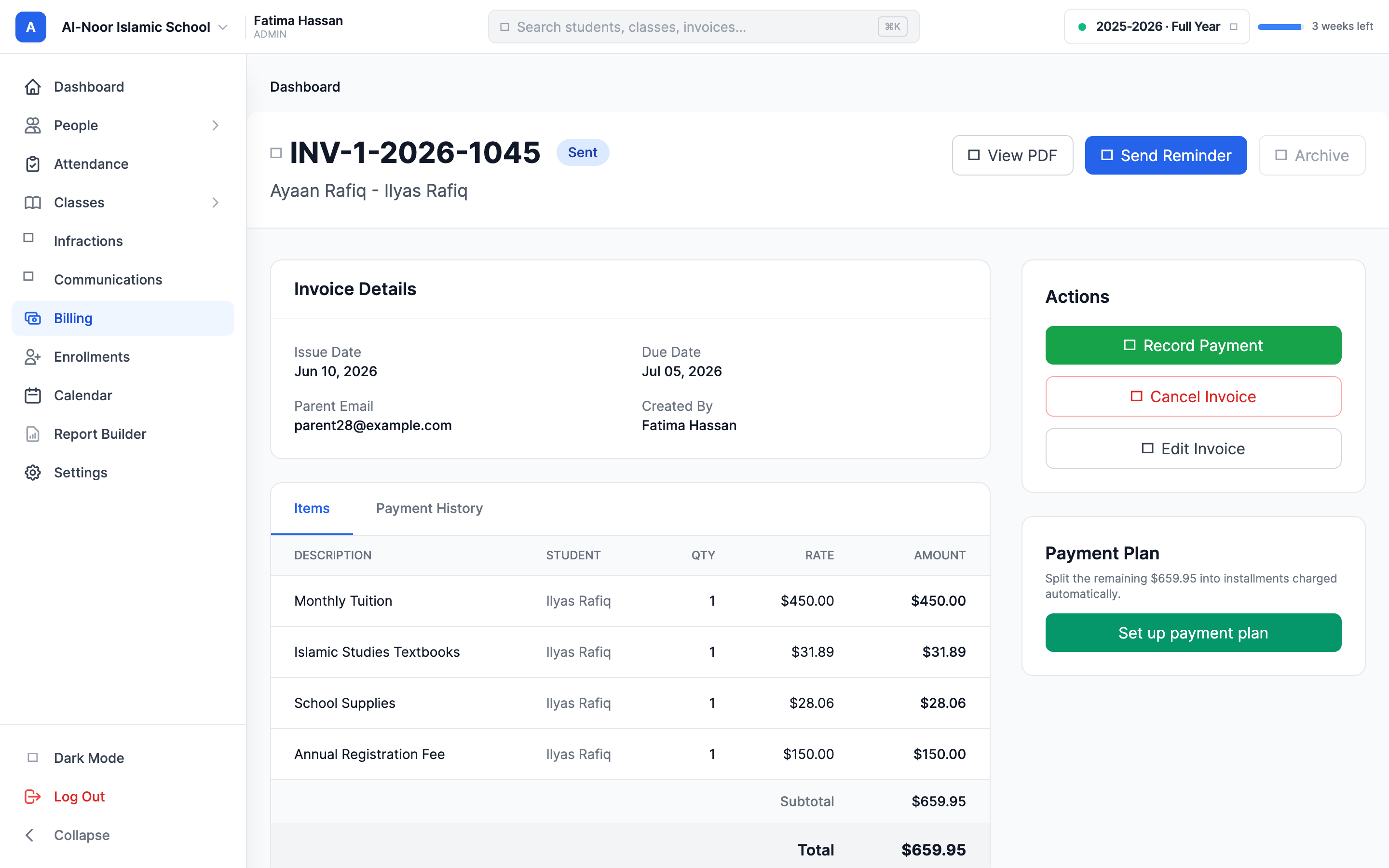Click the $450.00 amount in Monthly Tuition row
Screen dimensions: 1389x868
click(x=938, y=600)
